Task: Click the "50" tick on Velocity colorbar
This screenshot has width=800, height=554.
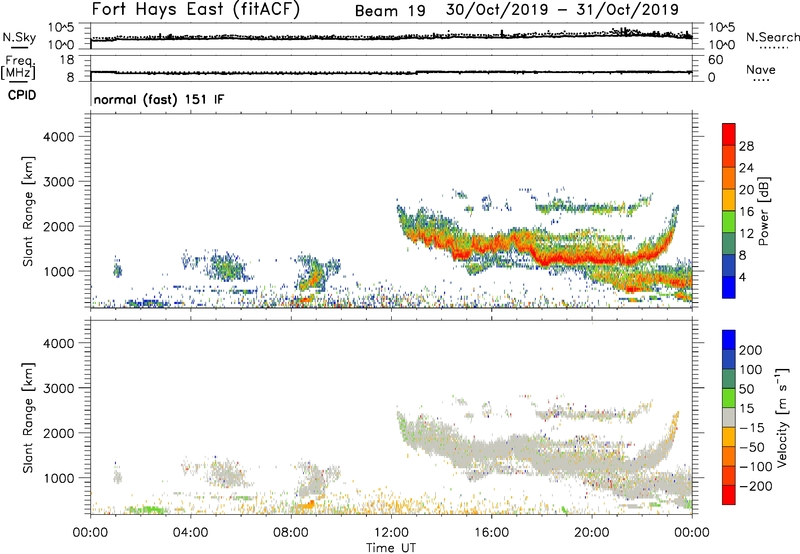Action: (746, 389)
